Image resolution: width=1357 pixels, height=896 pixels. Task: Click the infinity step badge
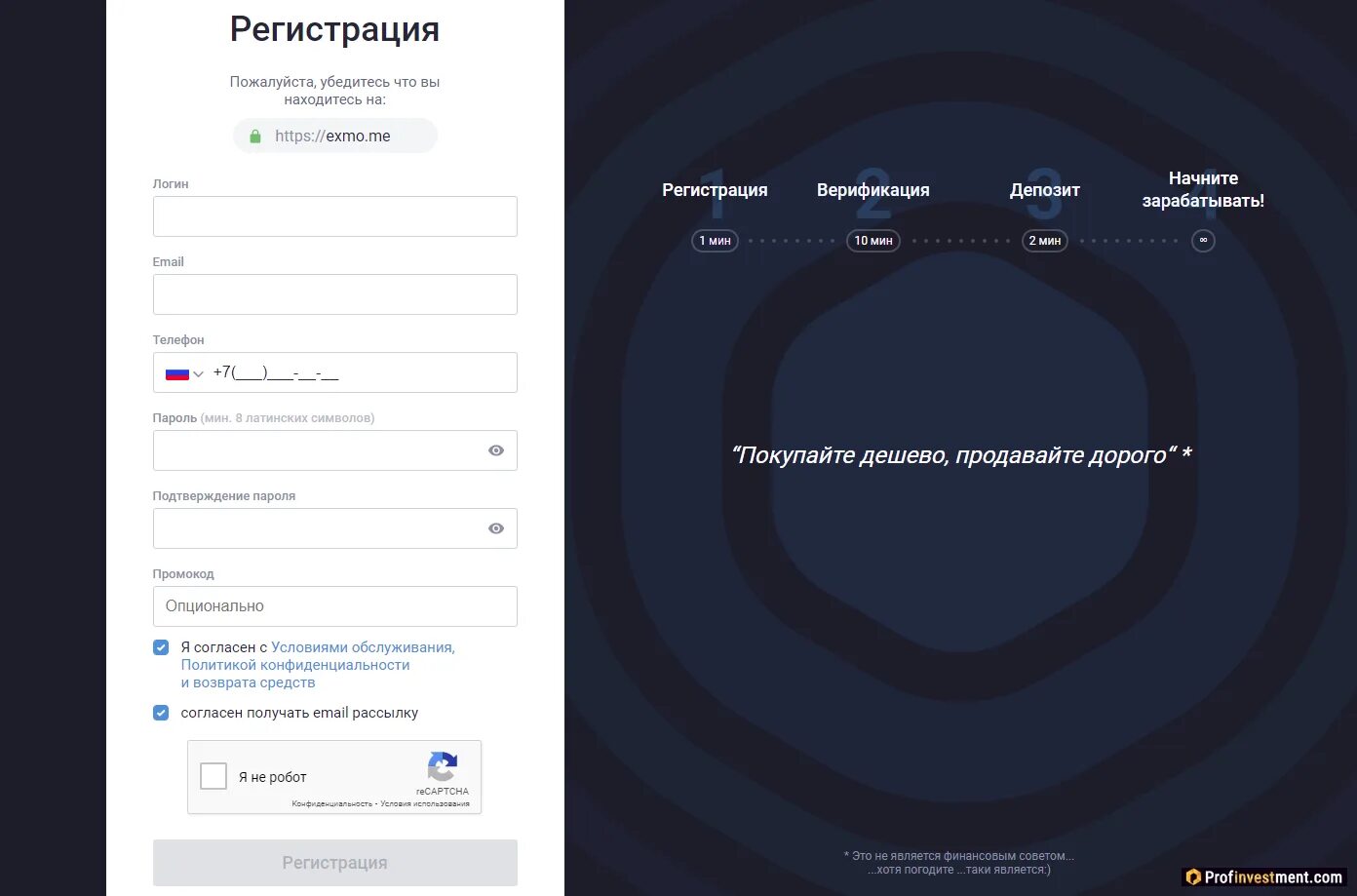point(1203,240)
